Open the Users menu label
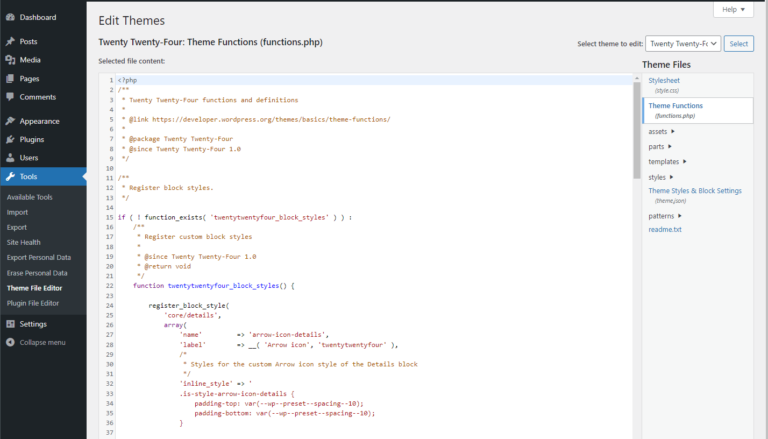 point(29,158)
